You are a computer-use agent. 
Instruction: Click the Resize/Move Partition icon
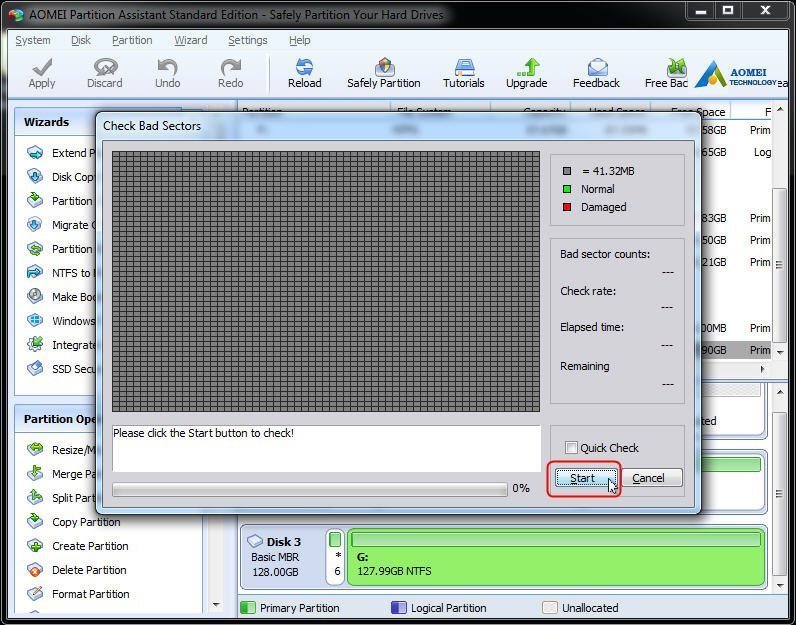point(35,449)
